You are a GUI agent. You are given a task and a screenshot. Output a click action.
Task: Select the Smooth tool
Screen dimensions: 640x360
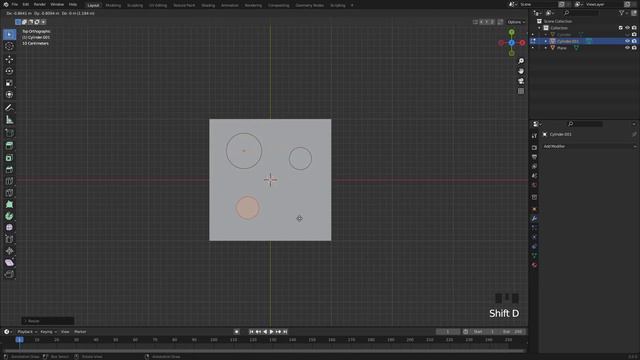[9, 228]
